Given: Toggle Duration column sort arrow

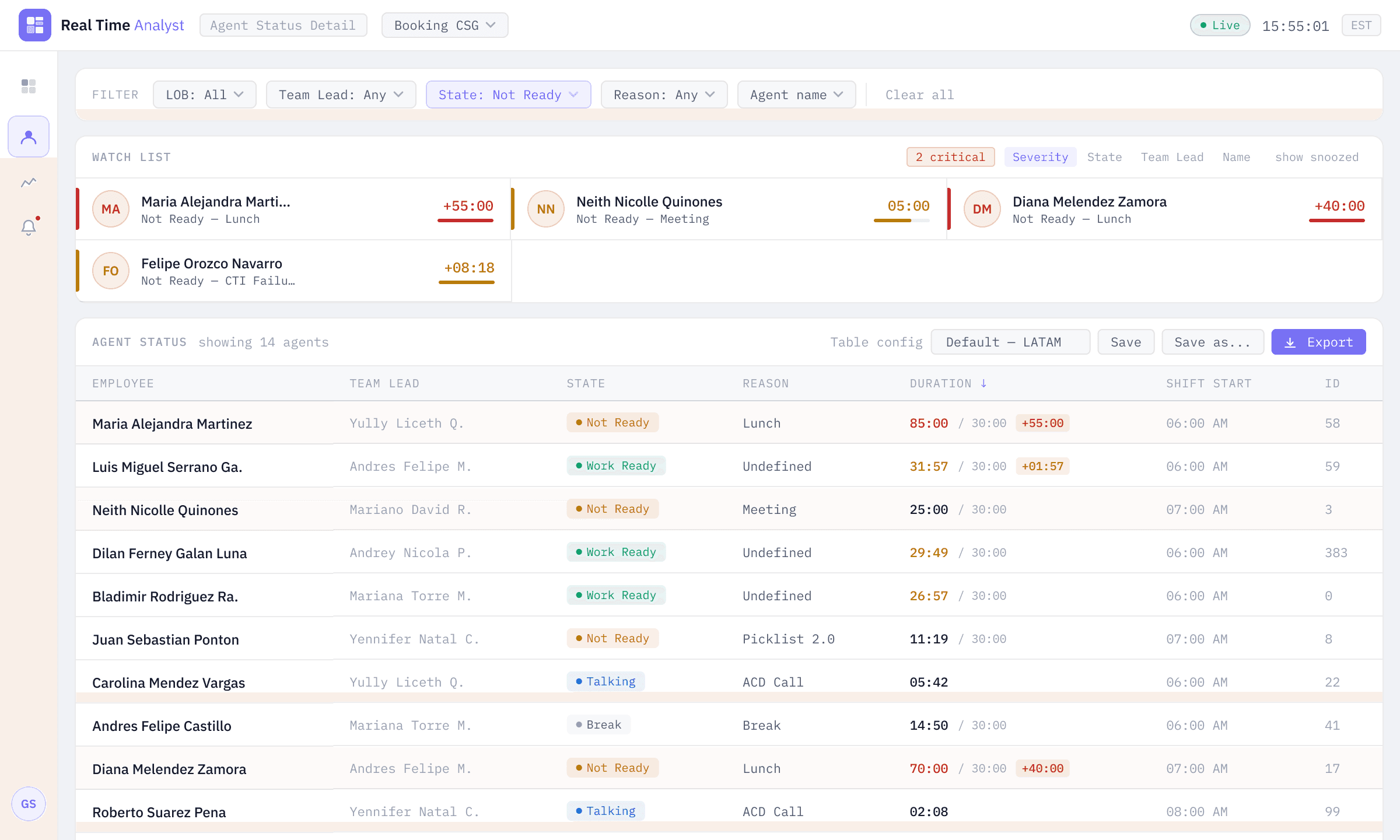Looking at the screenshot, I should 984,383.
